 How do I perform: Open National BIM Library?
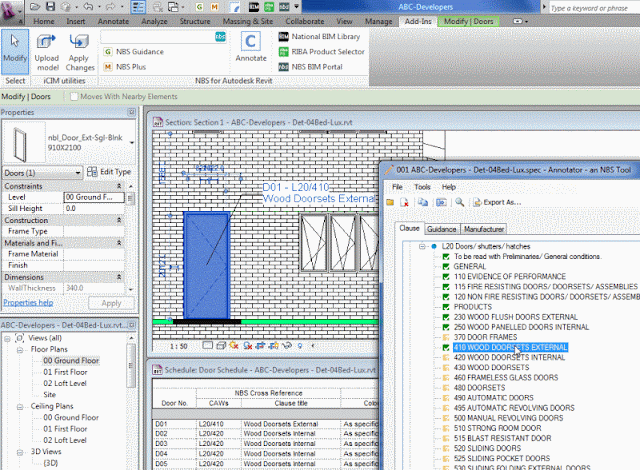[x=319, y=37]
